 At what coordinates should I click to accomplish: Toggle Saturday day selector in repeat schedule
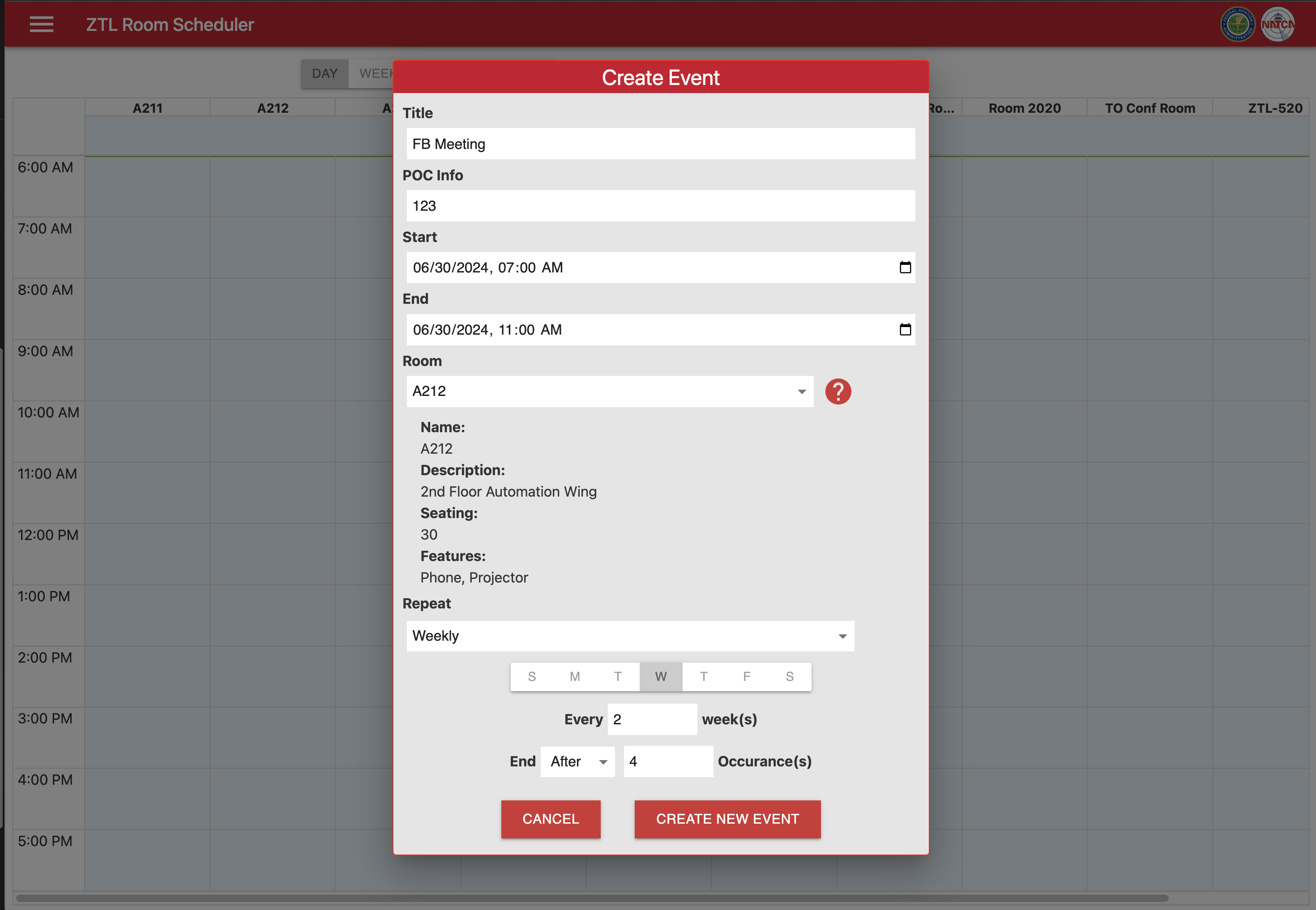tap(790, 676)
